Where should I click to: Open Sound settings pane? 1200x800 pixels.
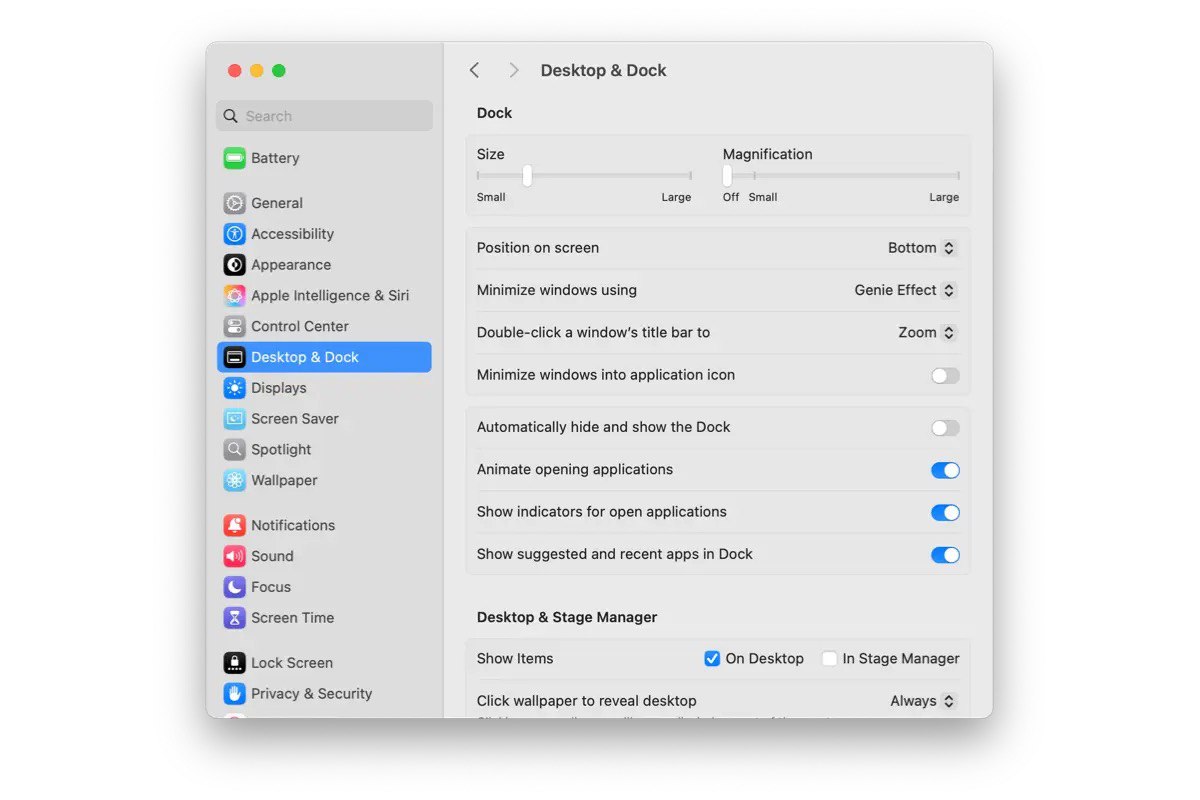(324, 556)
